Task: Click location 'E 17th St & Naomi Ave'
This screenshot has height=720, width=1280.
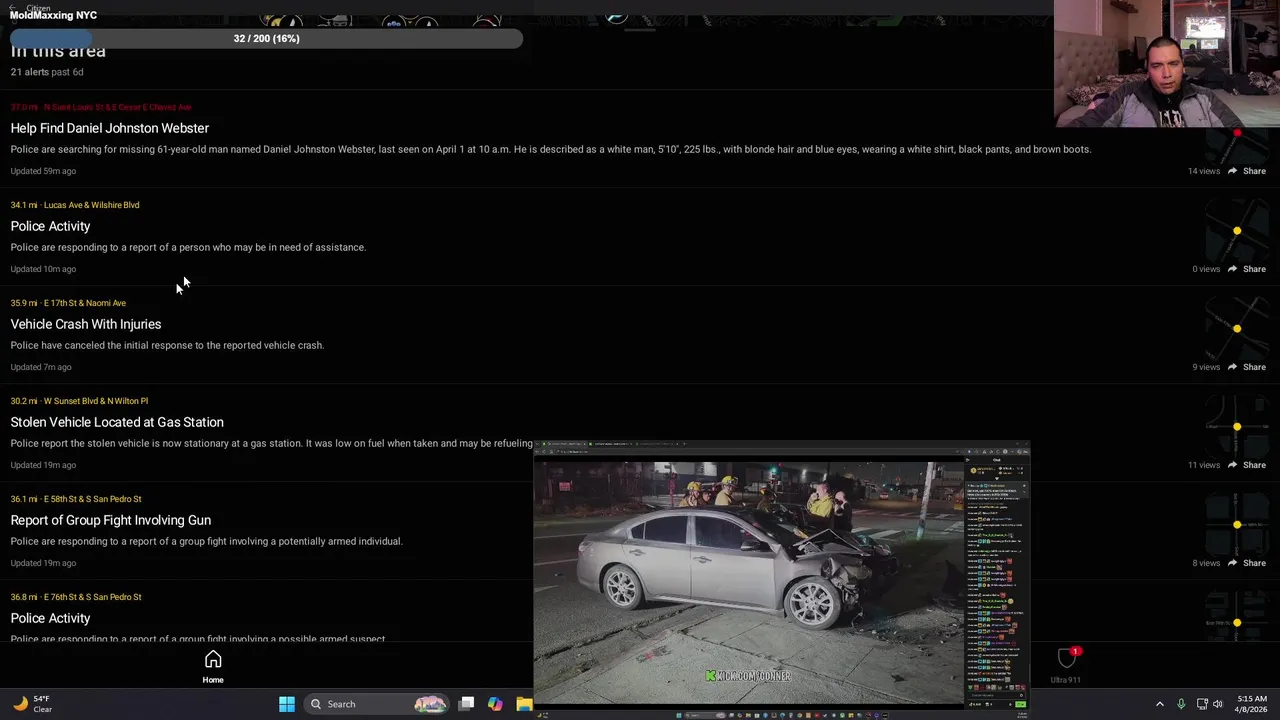Action: point(85,303)
